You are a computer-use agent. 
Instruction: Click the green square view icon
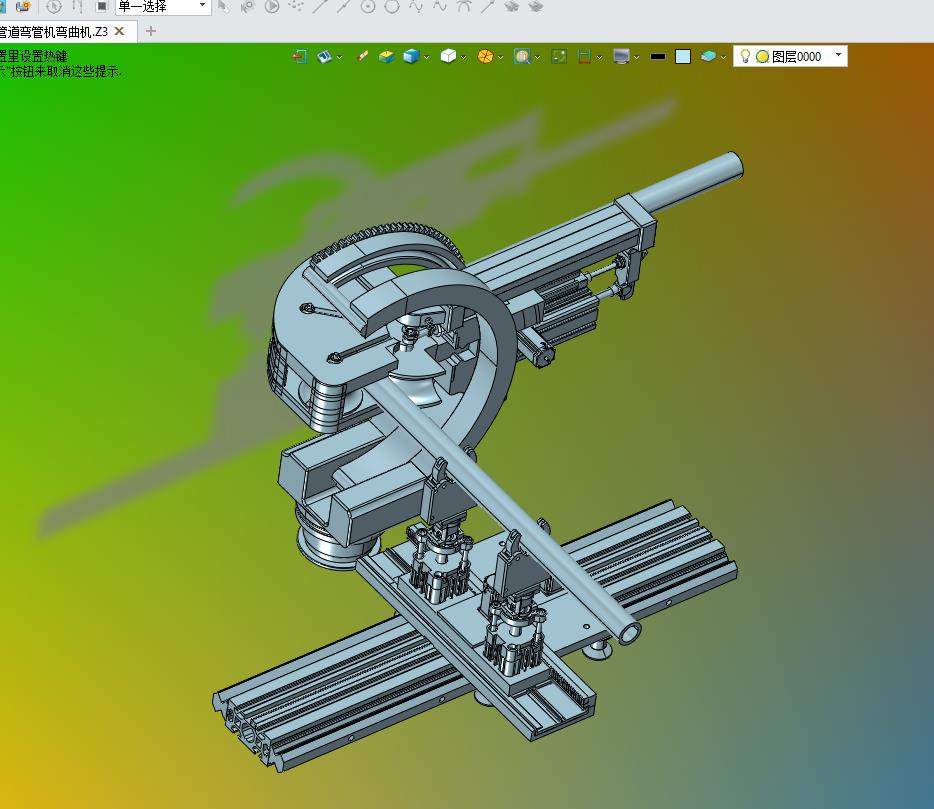click(559, 57)
